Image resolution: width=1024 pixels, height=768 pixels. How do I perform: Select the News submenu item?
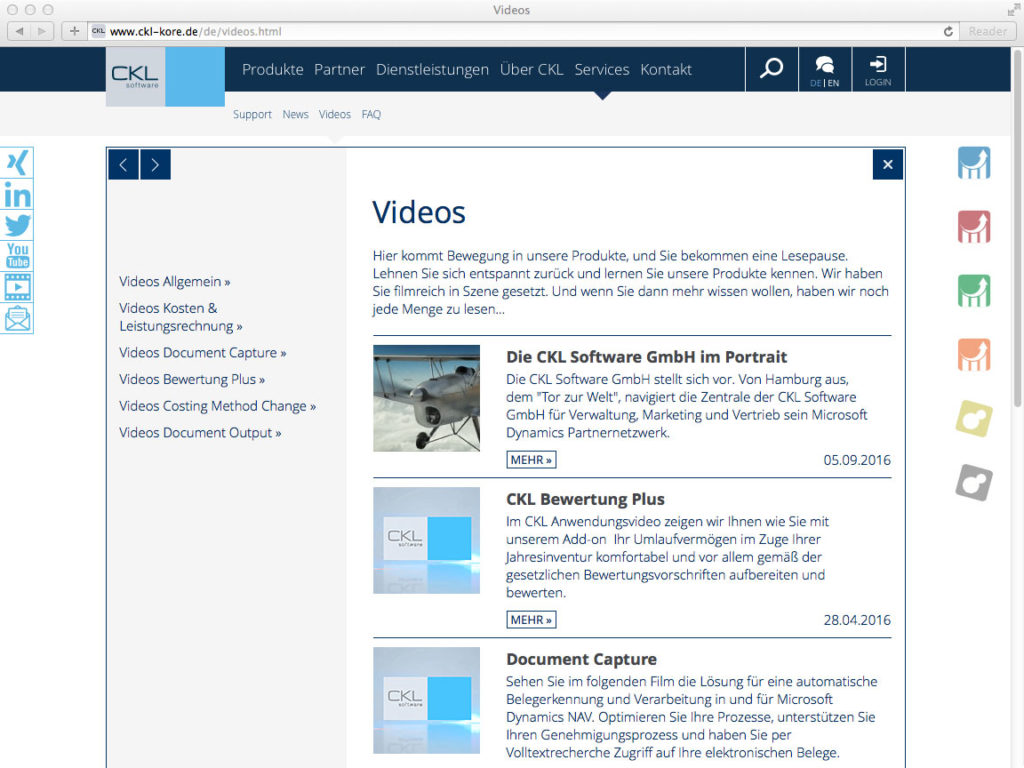coord(295,114)
